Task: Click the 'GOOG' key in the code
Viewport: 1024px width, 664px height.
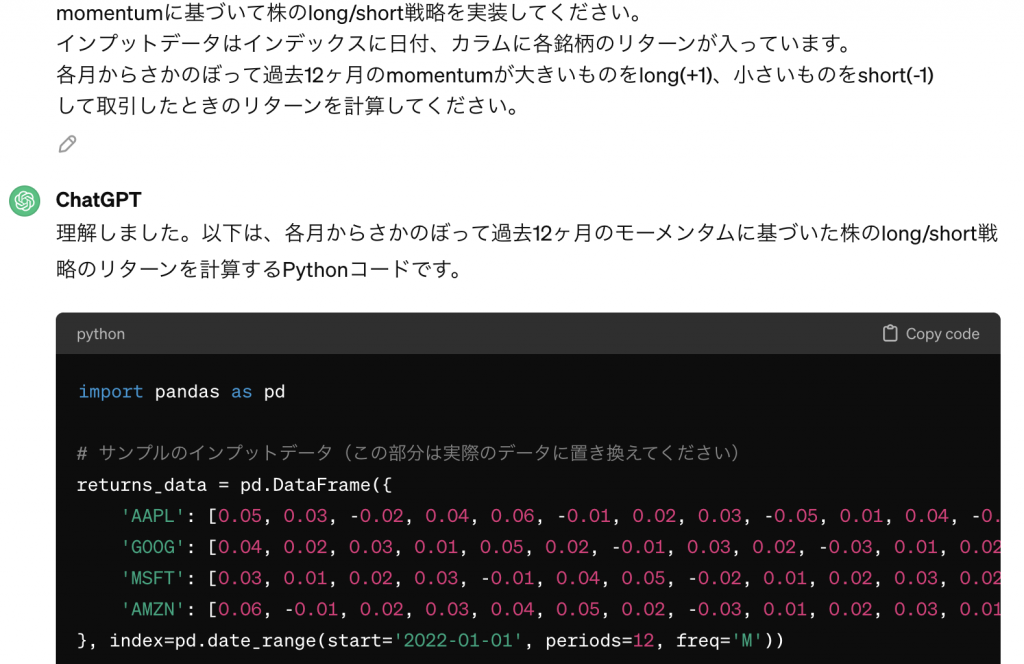Action: point(153,547)
